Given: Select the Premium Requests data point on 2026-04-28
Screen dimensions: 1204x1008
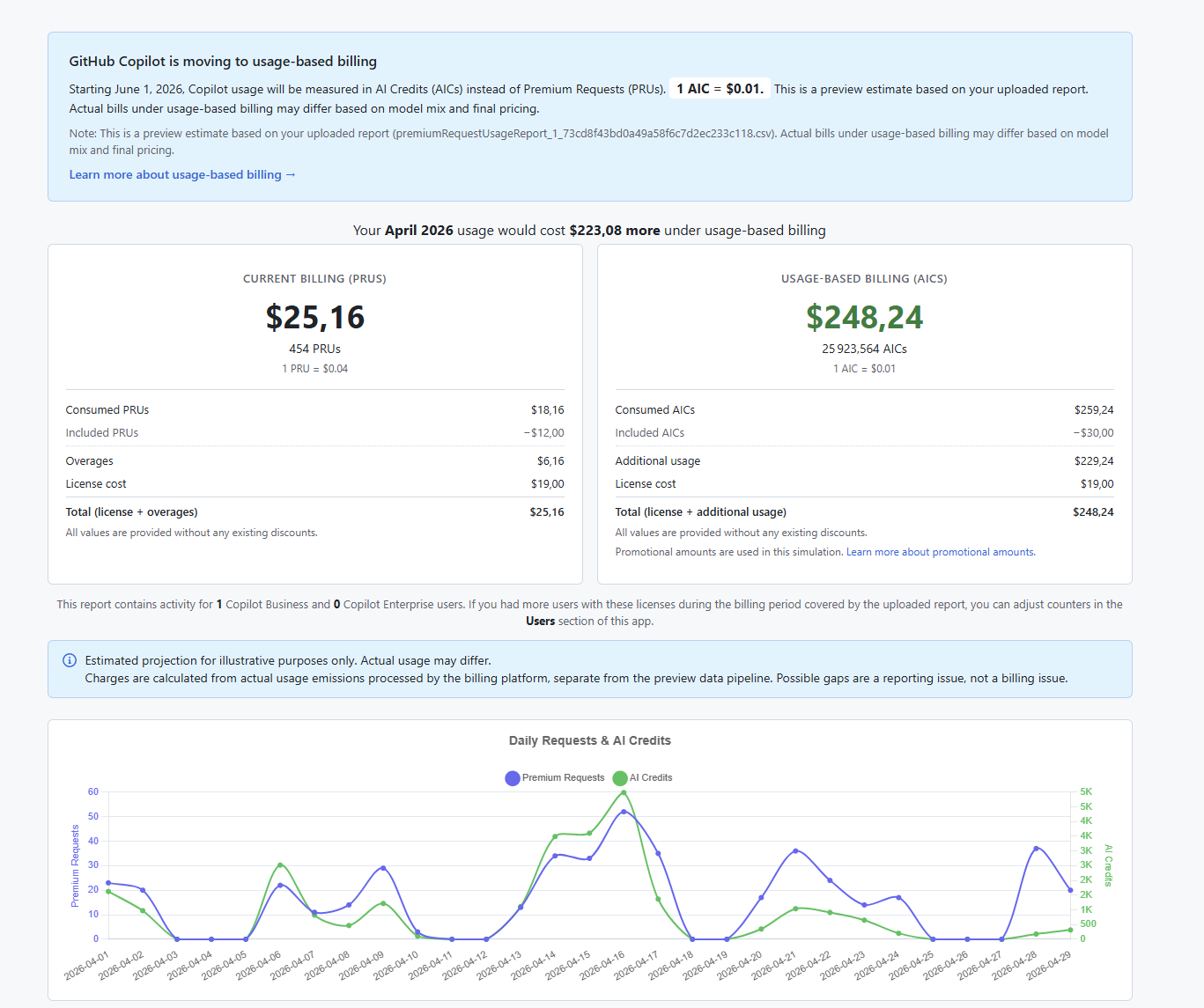Looking at the screenshot, I should click(1036, 849).
